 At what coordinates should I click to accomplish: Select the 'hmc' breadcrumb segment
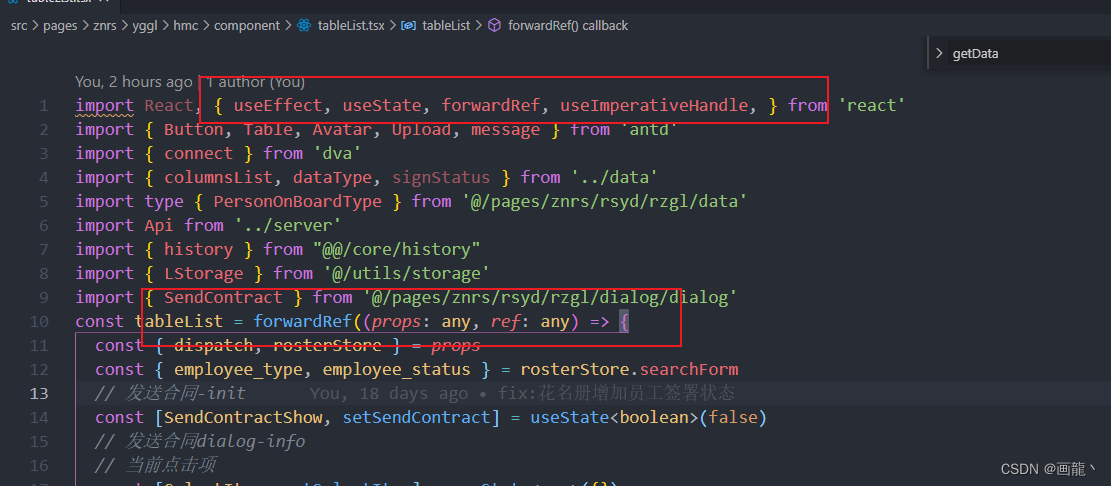coord(186,25)
